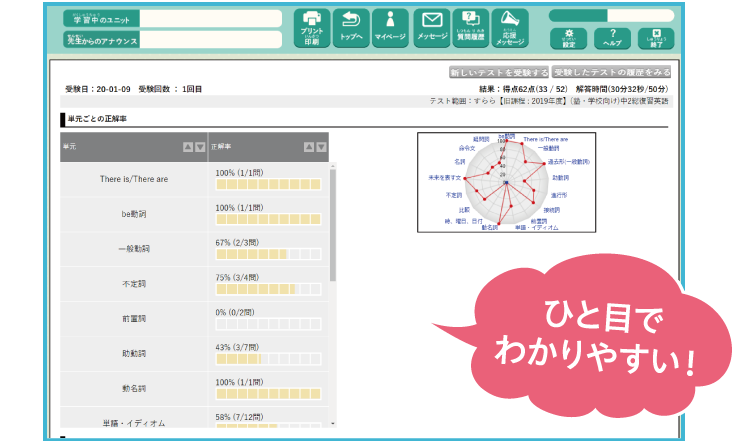Open 設定 settings gear button

coord(568,38)
